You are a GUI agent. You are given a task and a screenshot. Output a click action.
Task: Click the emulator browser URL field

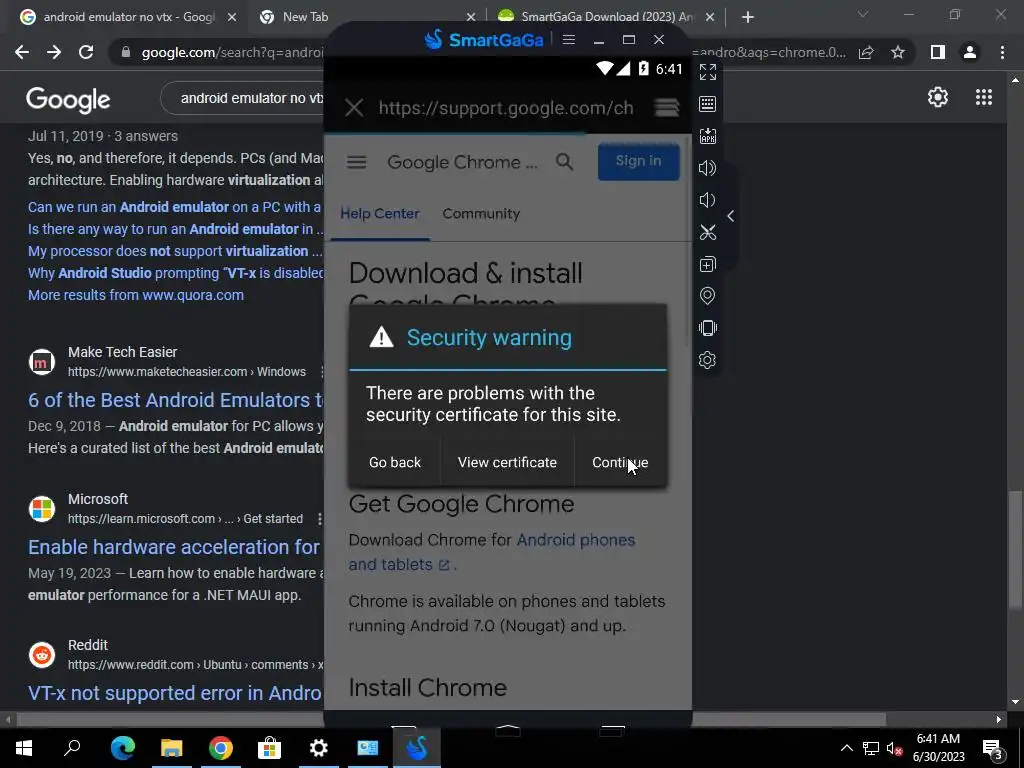(x=506, y=108)
